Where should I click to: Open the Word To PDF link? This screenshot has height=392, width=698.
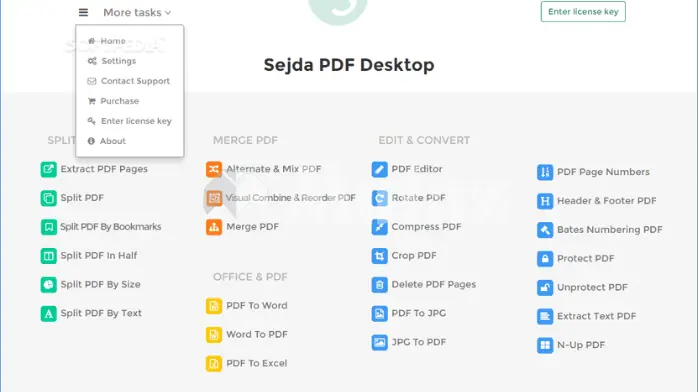[x=257, y=335]
